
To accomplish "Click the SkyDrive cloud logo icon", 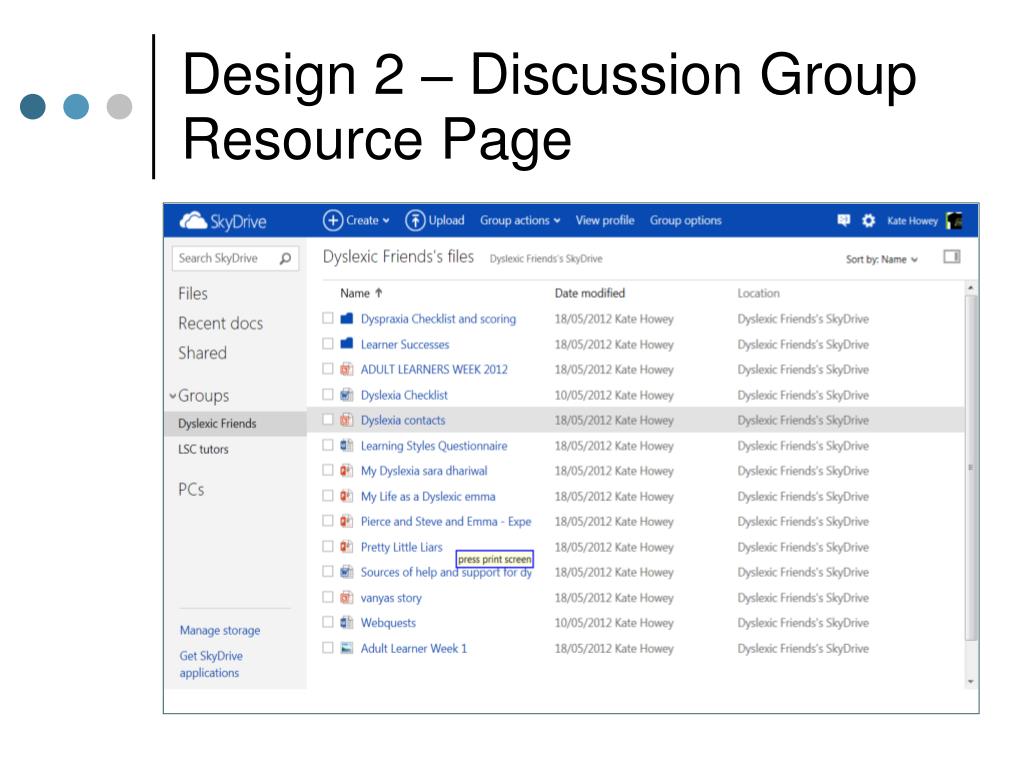I will click(193, 221).
